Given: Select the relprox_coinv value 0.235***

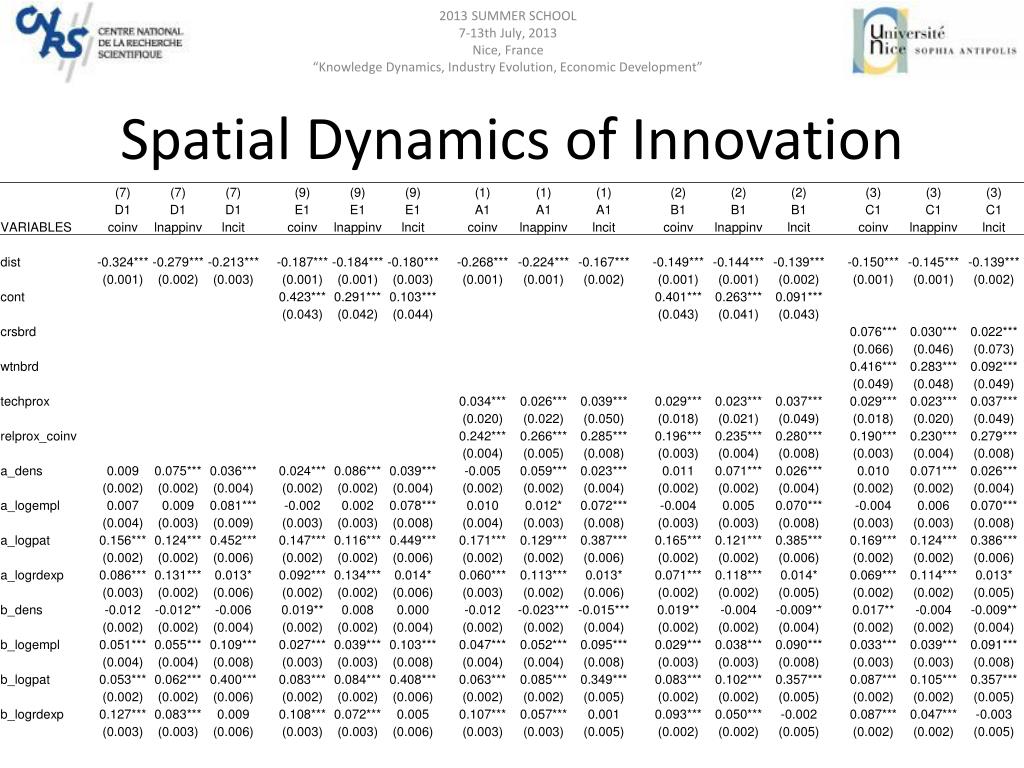Looking at the screenshot, I should (x=738, y=436).
